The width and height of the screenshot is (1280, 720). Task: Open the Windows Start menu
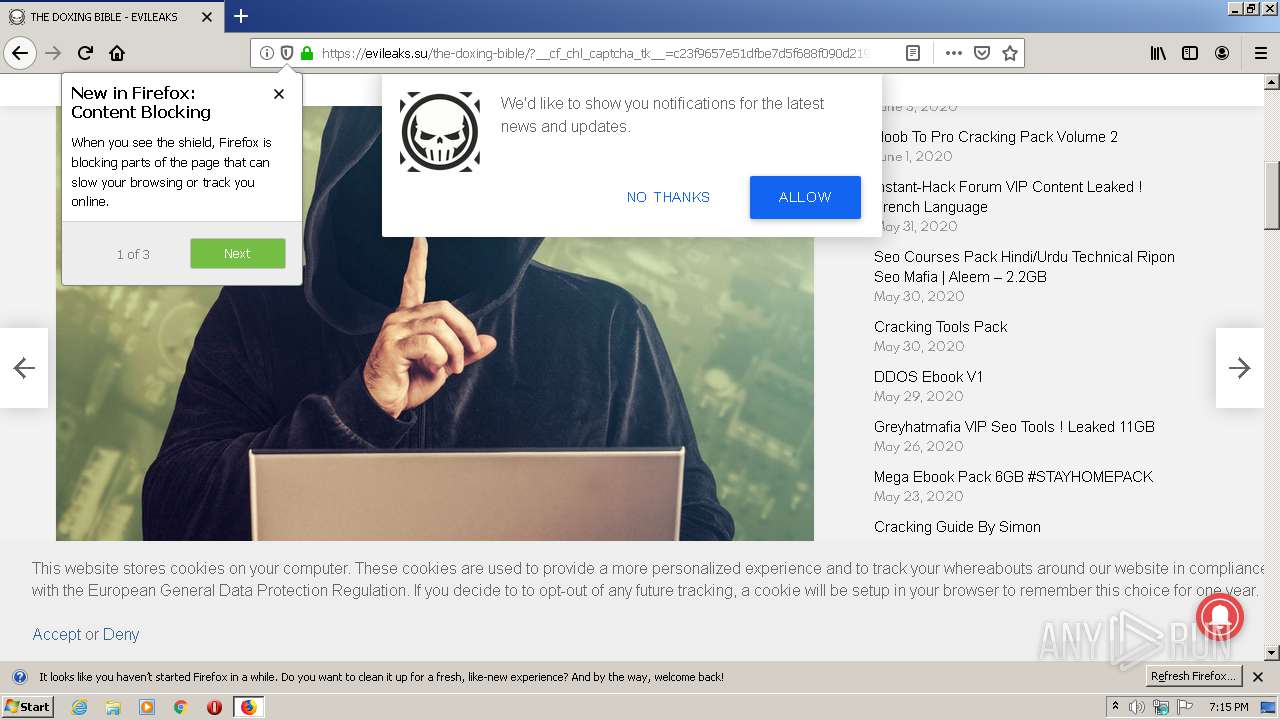click(27, 707)
